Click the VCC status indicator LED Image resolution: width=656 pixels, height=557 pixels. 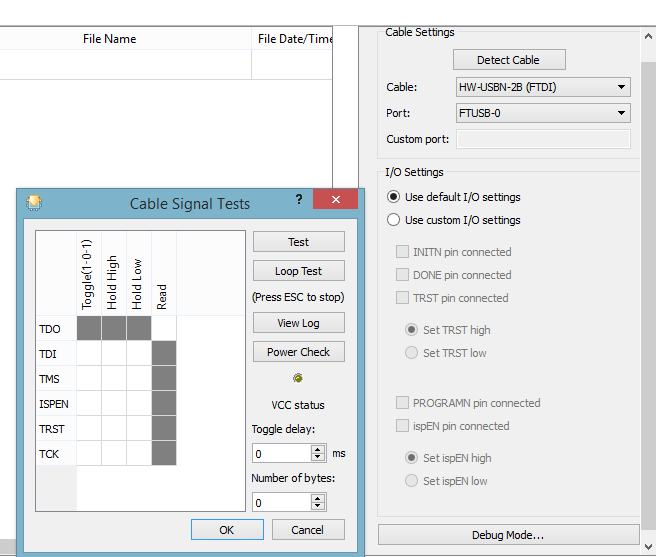tap(298, 378)
